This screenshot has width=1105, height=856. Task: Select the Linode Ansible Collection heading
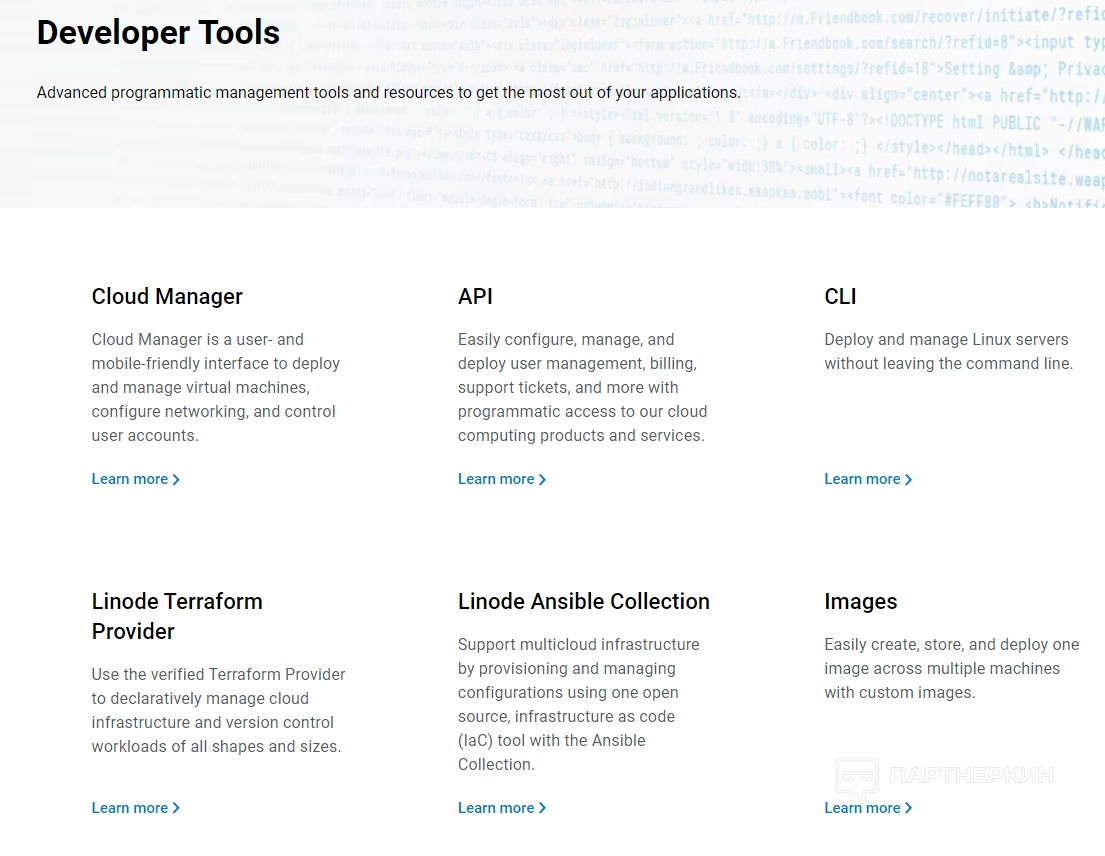(x=584, y=602)
